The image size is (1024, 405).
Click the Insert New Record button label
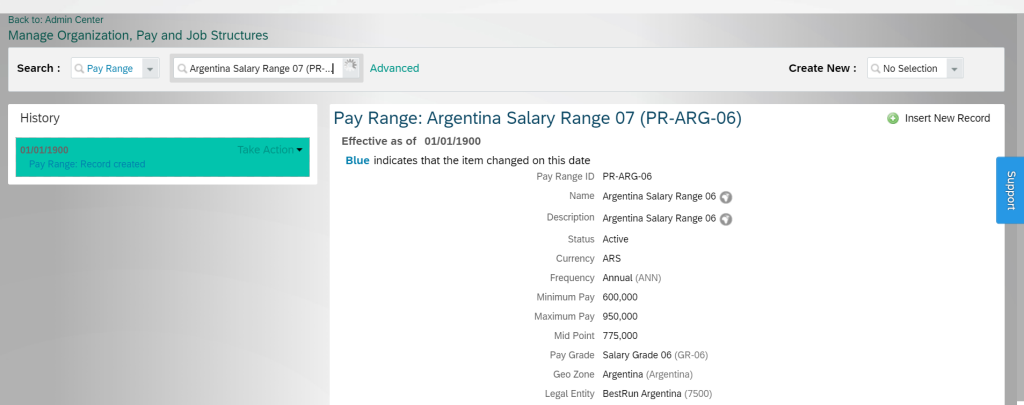click(x=947, y=118)
